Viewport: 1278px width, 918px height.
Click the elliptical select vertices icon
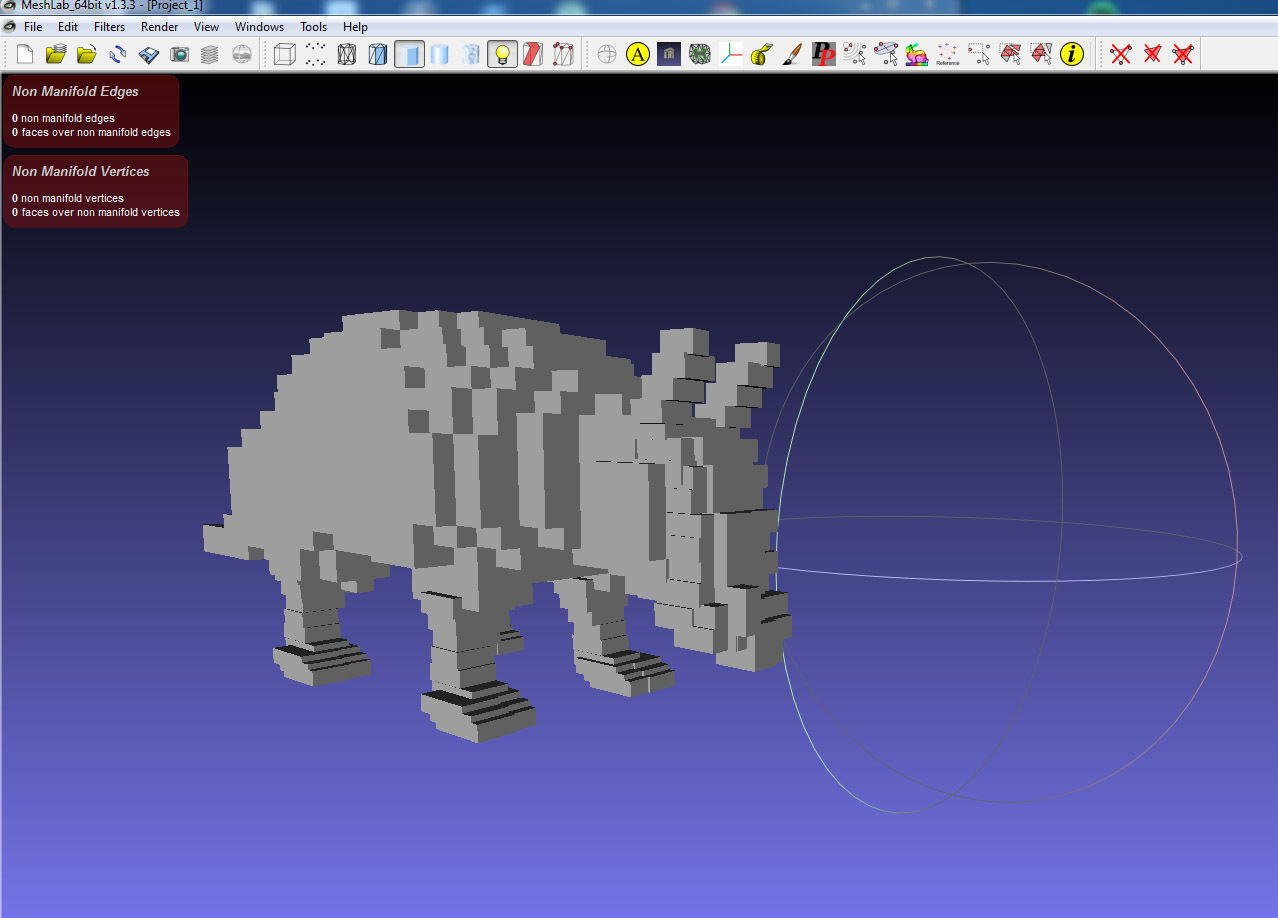885,54
